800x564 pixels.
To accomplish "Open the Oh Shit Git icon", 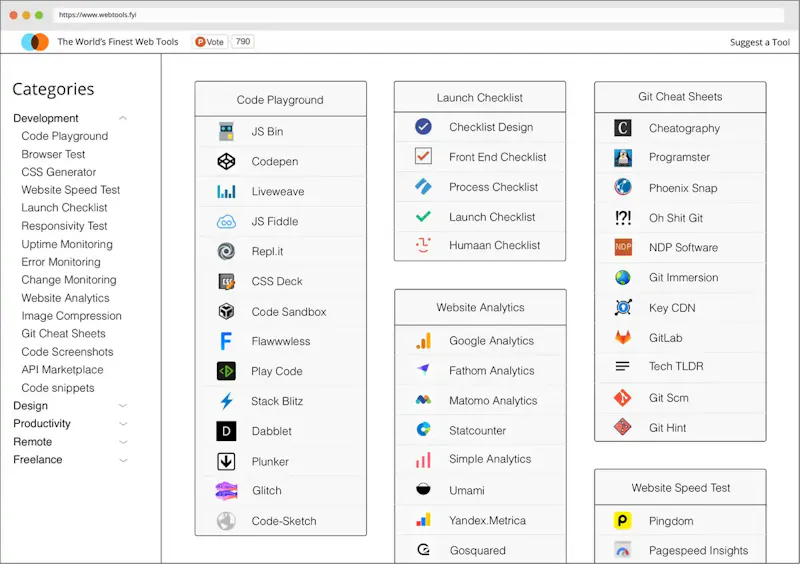I will [x=622, y=218].
